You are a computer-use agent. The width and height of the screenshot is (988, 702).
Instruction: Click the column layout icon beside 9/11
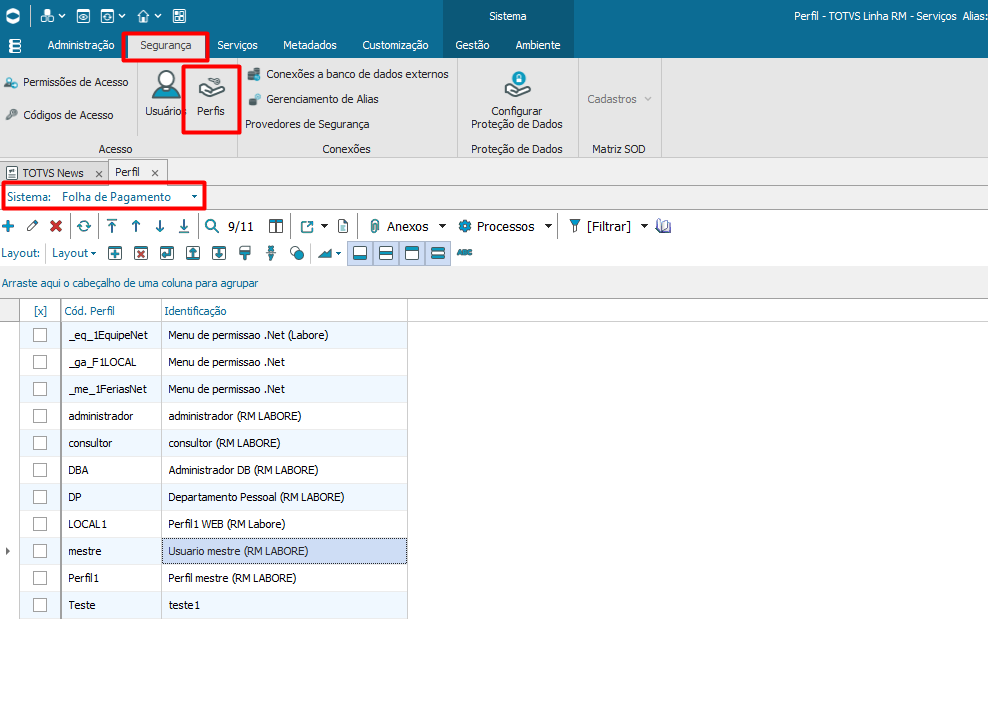(x=276, y=226)
